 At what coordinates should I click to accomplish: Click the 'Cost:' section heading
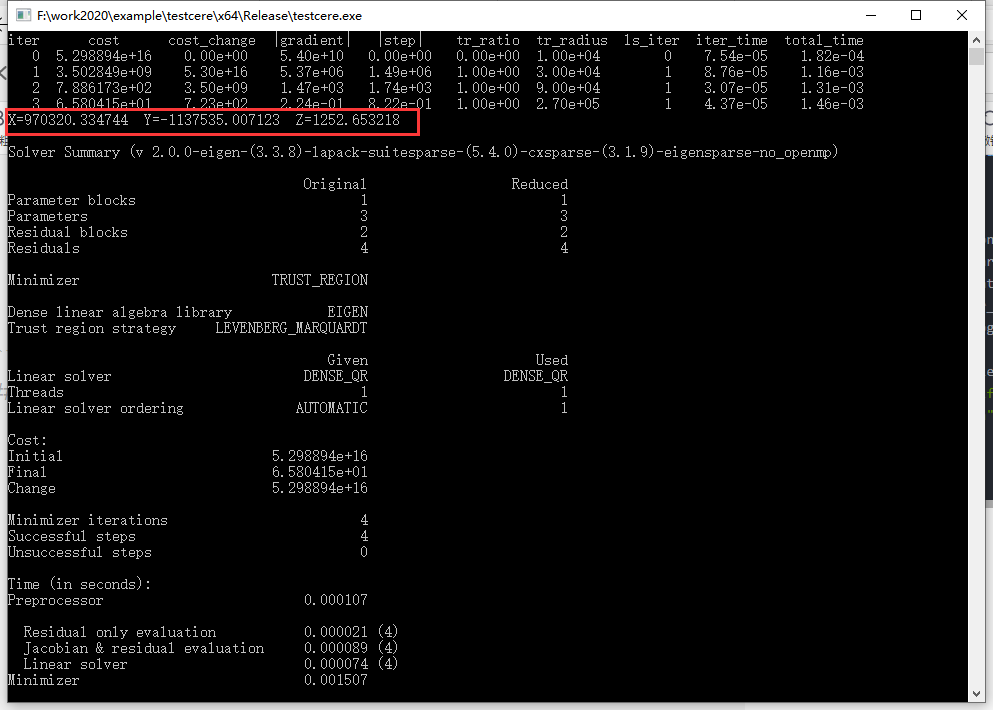point(27,440)
